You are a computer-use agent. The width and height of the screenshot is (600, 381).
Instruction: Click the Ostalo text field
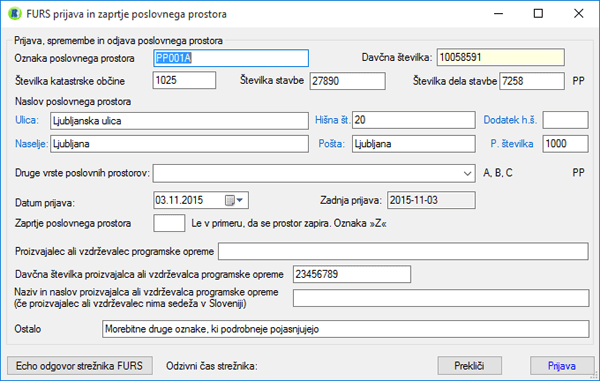coord(346,329)
